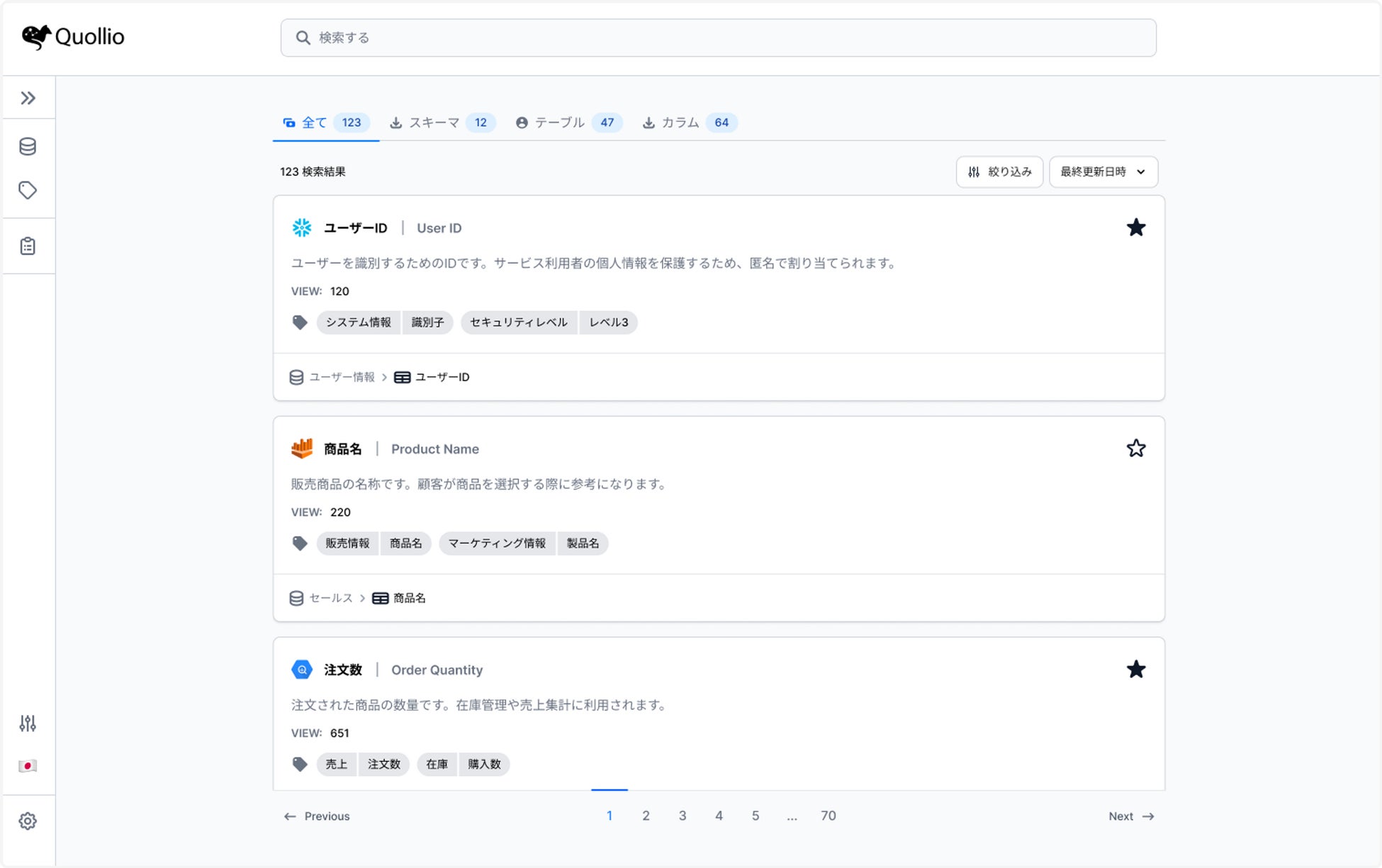
Task: Click the Japan flag language icon
Action: pyautogui.click(x=28, y=766)
